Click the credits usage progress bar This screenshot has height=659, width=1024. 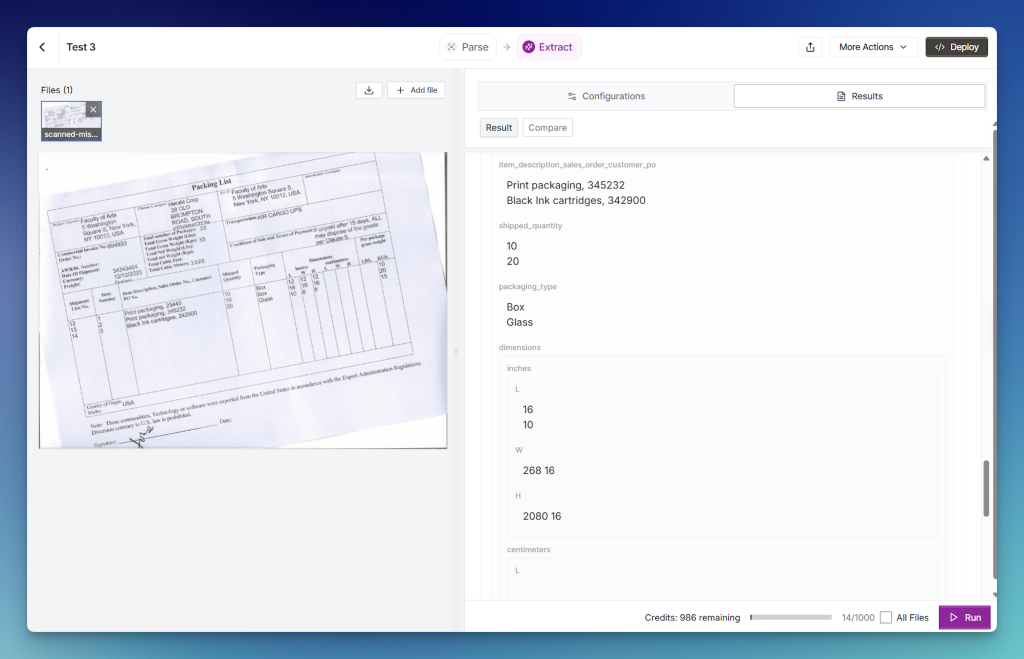point(790,618)
